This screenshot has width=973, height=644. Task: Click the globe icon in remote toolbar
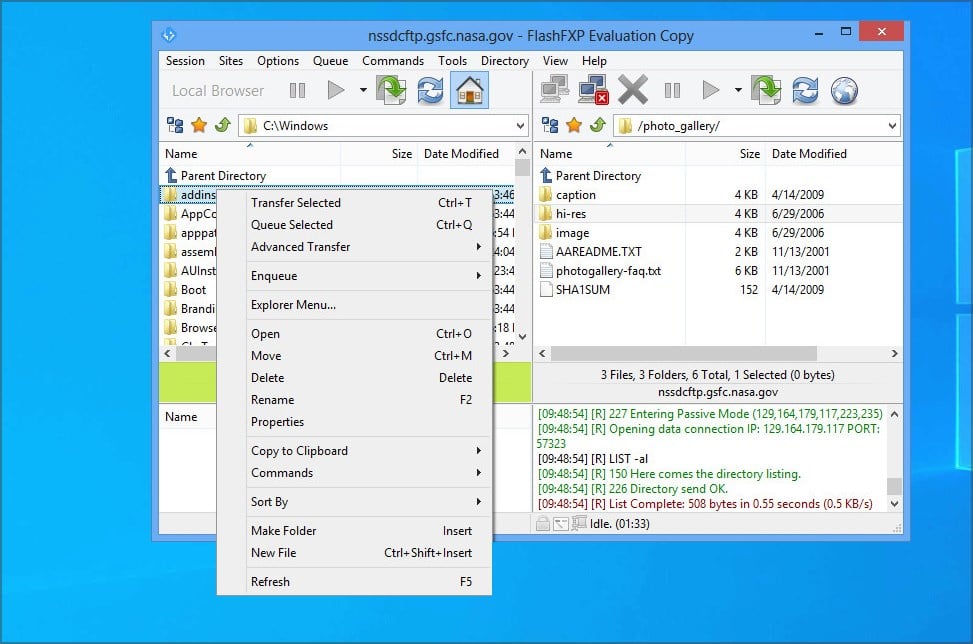point(844,91)
